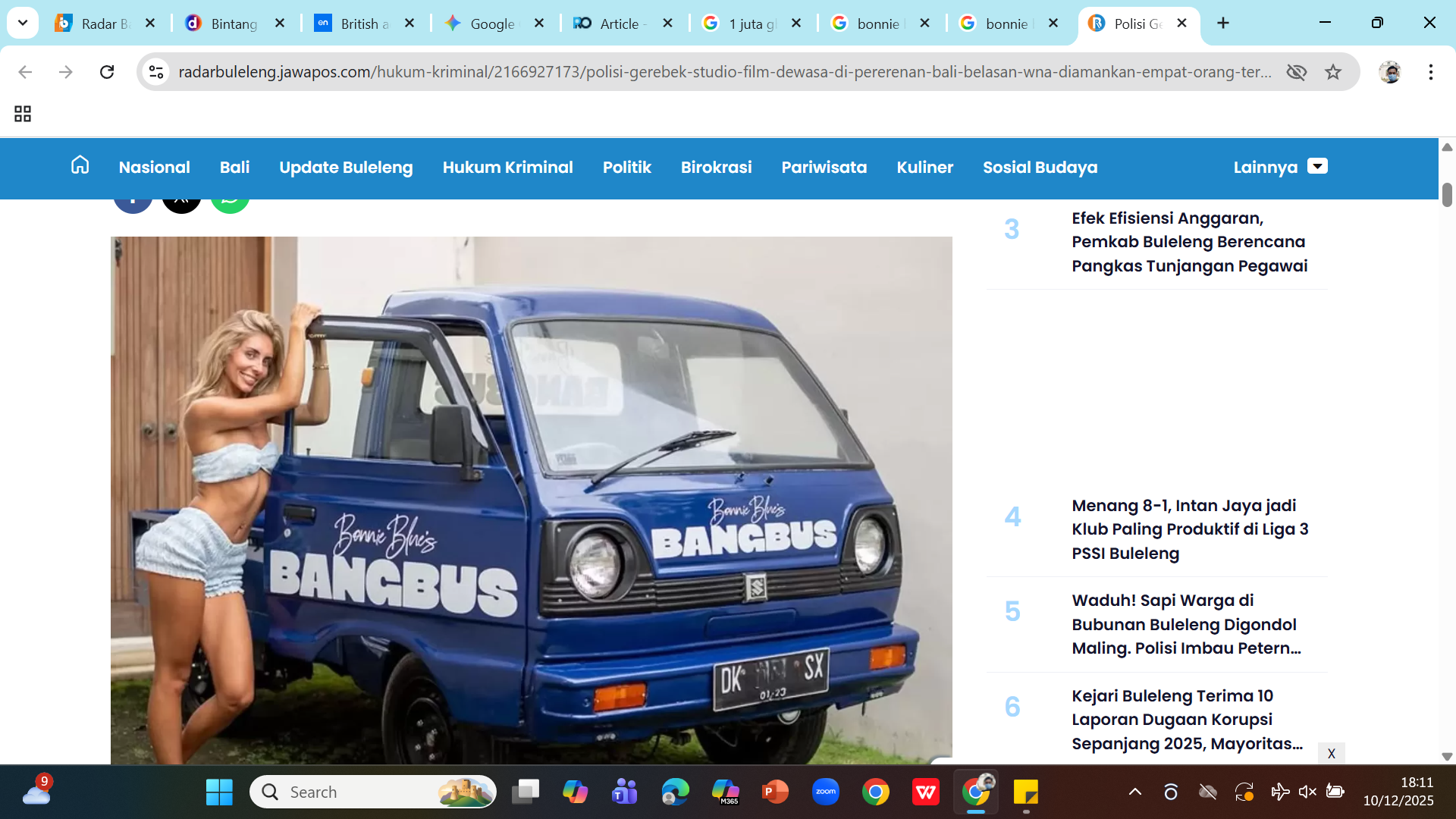Click the page vertical scrollbar thumb
Screen dimensions: 1456x819
click(x=1447, y=194)
